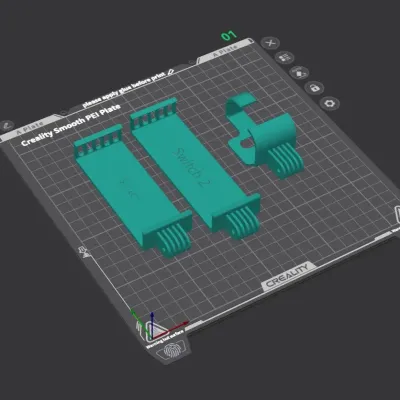Click the Creality Smooth PEI Plate label
The image size is (400, 400).
pos(70,125)
